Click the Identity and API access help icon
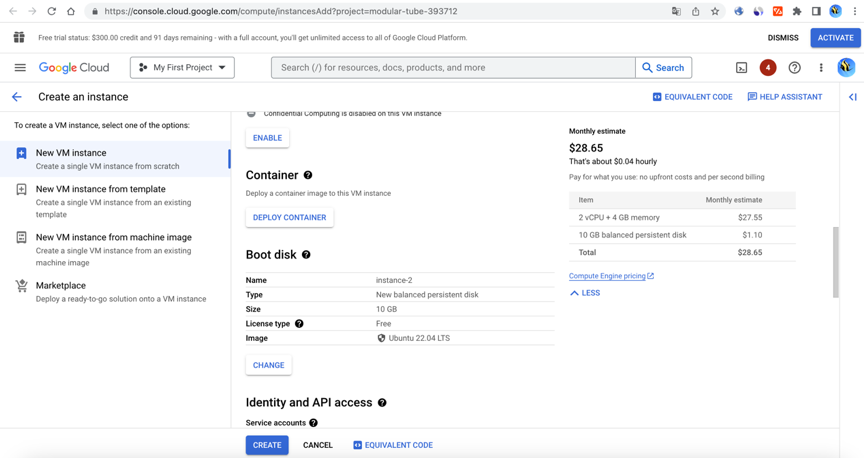This screenshot has height=458, width=864. (382, 403)
